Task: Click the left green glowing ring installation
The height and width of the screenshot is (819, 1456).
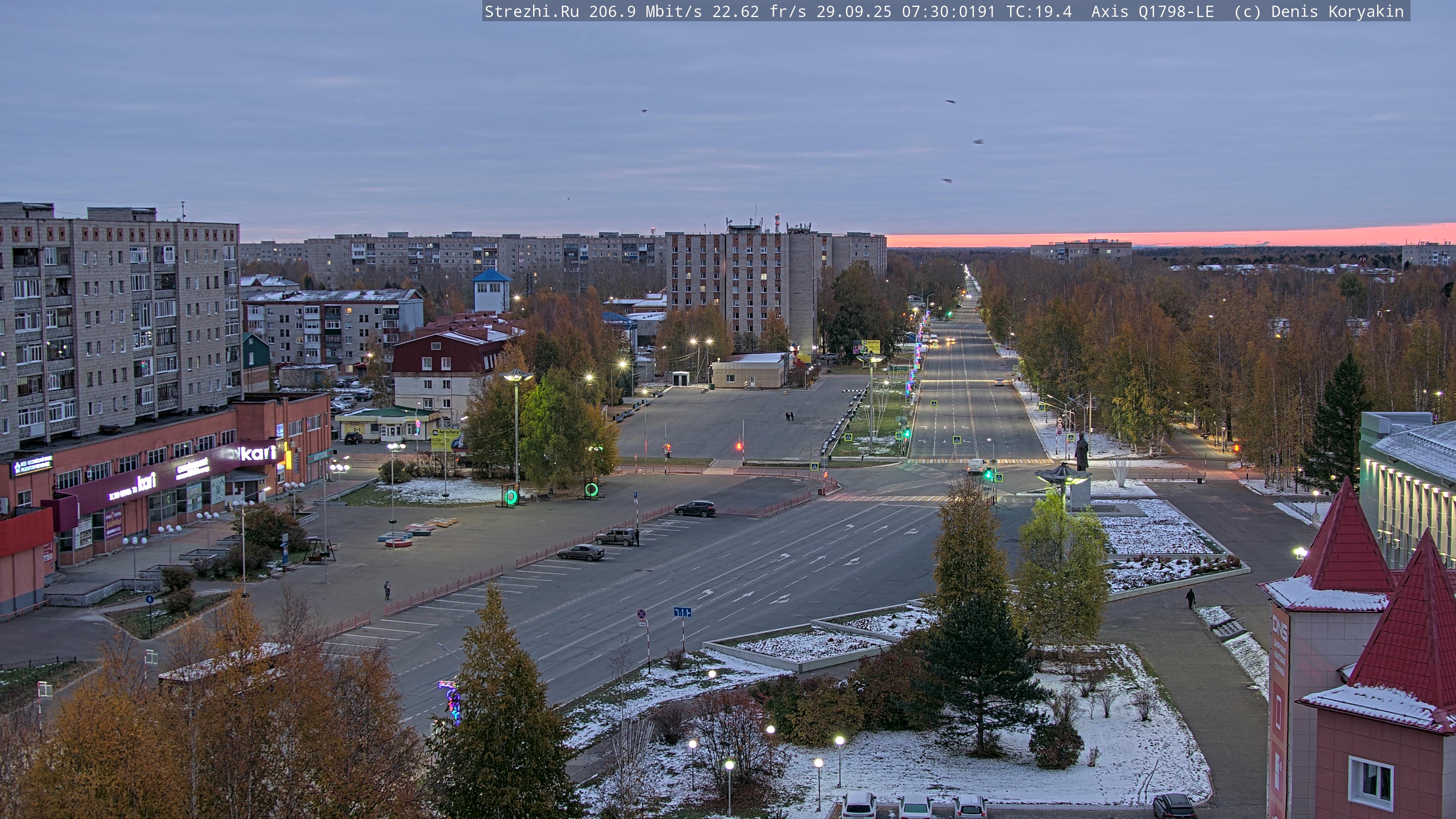Action: [x=511, y=497]
